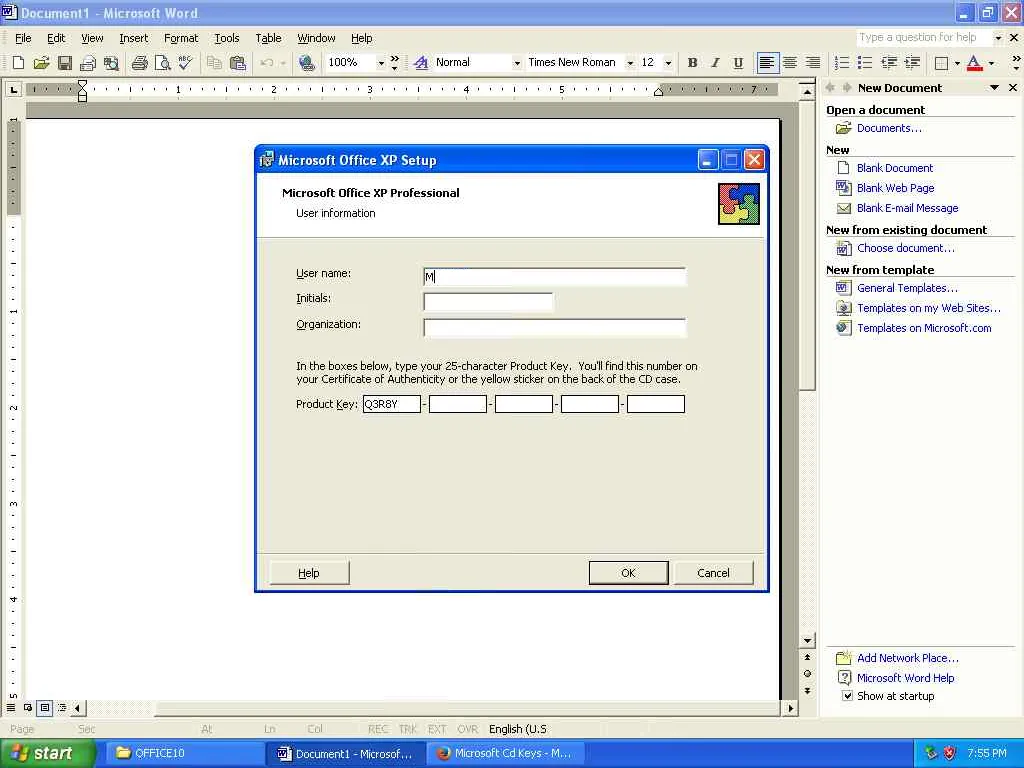This screenshot has width=1024, height=768.
Task: Click the Microsoft Word Help link
Action: click(905, 678)
